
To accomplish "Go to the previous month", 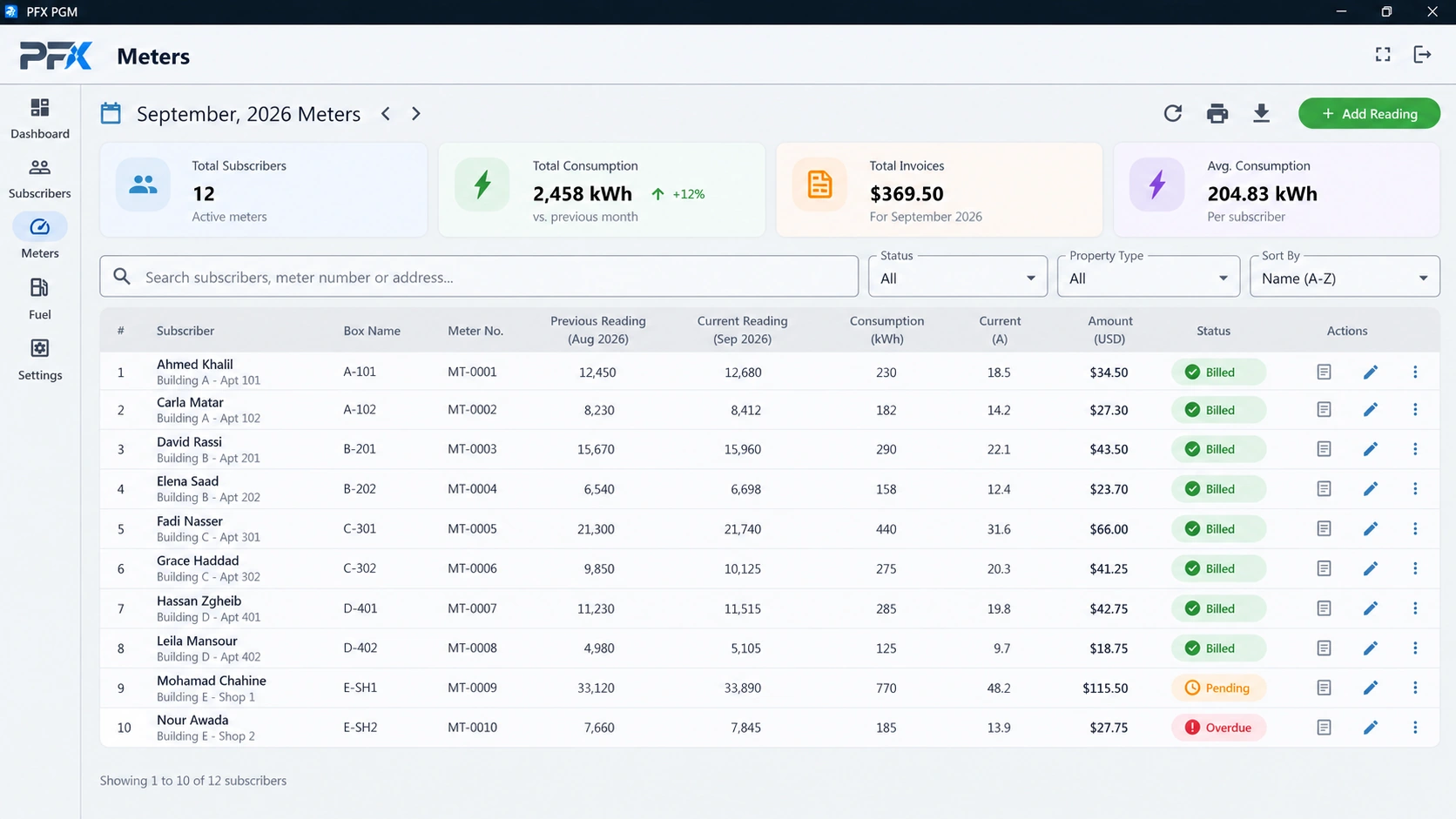I will [x=386, y=114].
